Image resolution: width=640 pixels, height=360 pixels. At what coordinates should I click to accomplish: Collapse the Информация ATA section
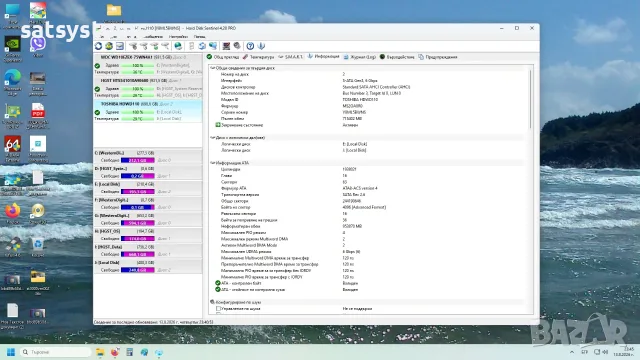coord(213,163)
